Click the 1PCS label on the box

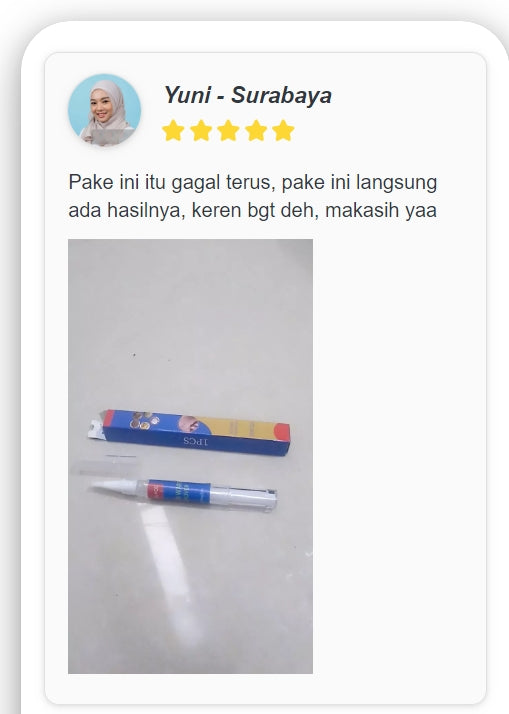pos(196,441)
